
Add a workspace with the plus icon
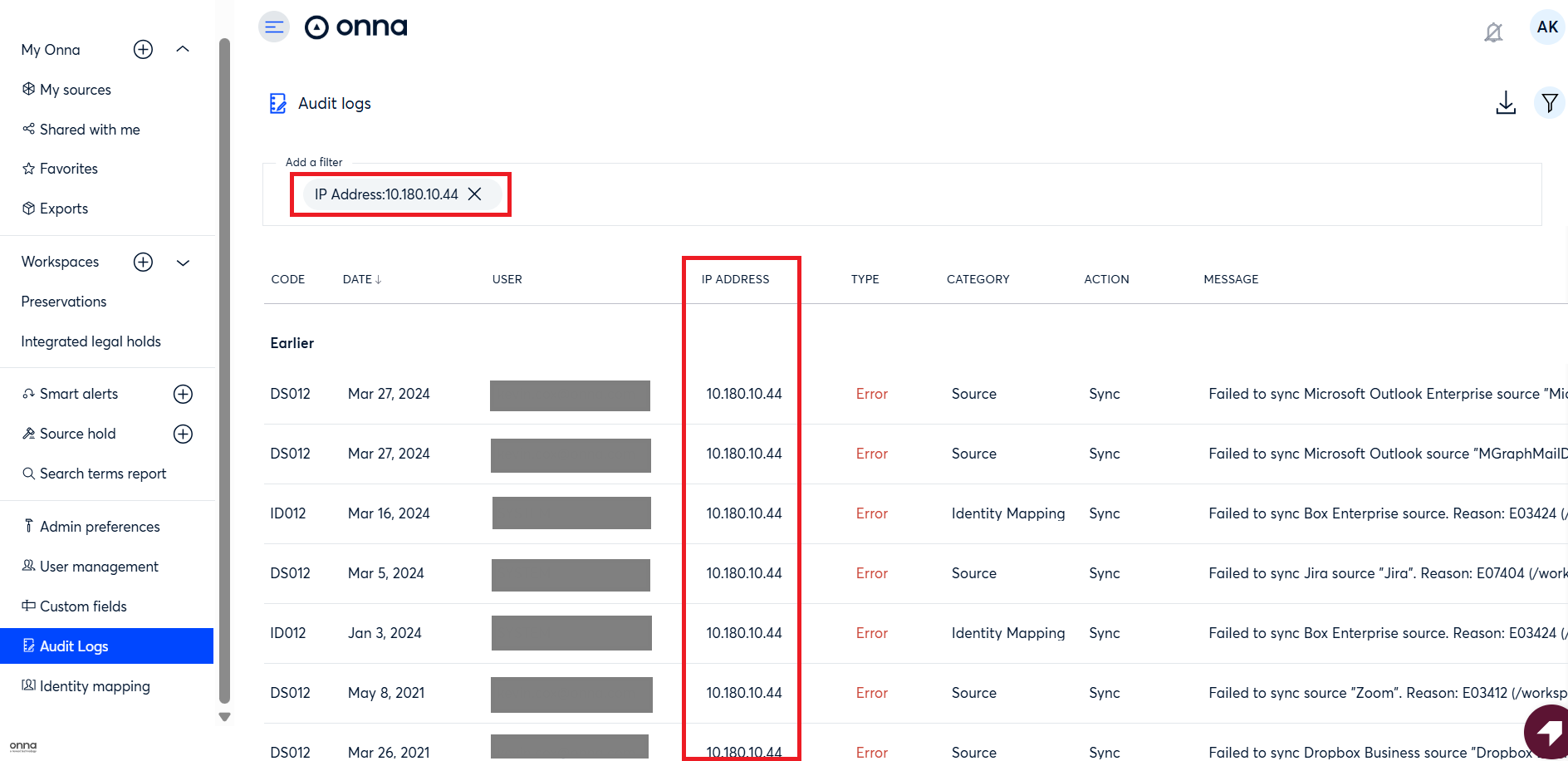coord(143,263)
